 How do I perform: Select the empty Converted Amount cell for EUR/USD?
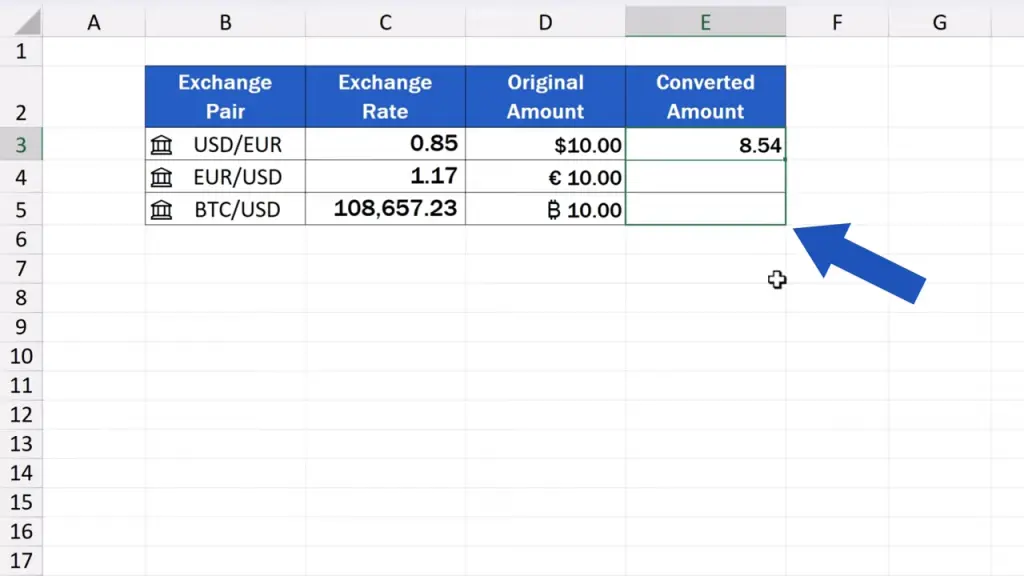705,178
